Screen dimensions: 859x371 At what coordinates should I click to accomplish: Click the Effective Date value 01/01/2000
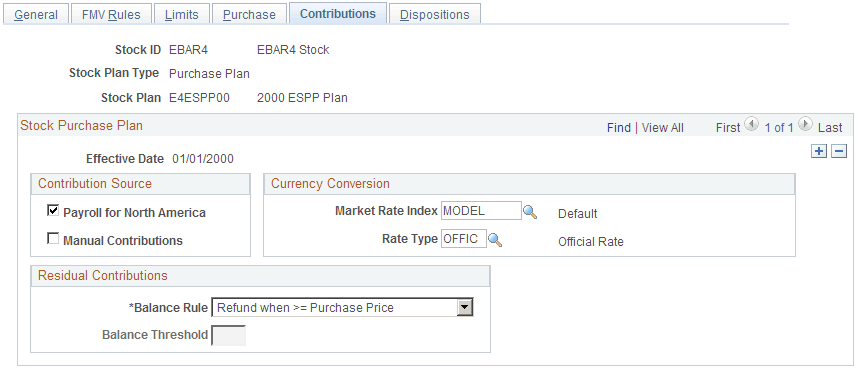(203, 159)
